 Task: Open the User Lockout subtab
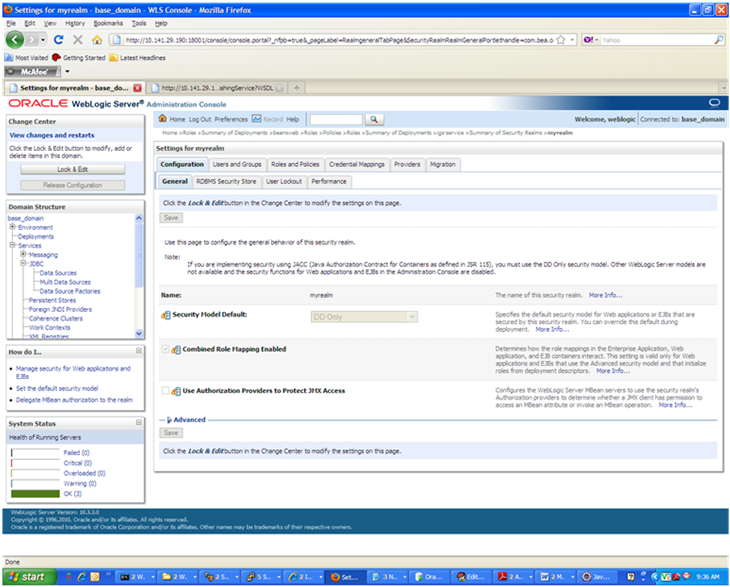click(284, 182)
